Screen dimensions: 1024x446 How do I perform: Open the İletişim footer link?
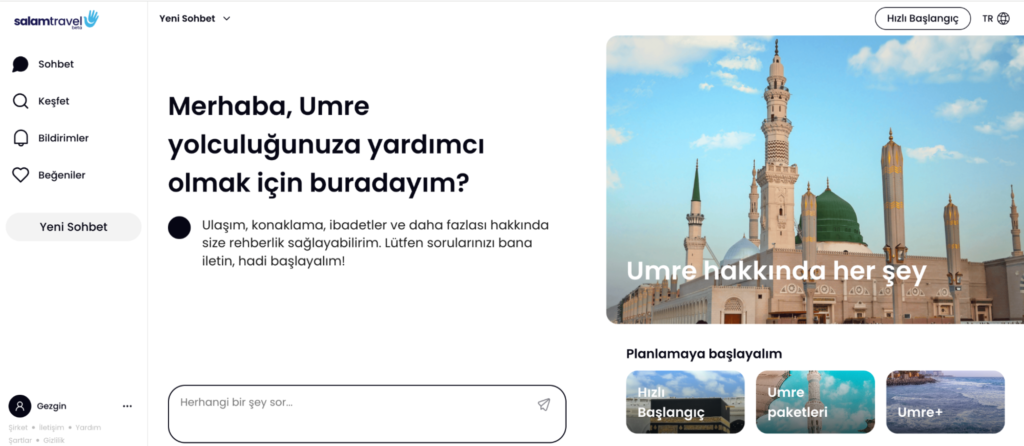(x=52, y=428)
